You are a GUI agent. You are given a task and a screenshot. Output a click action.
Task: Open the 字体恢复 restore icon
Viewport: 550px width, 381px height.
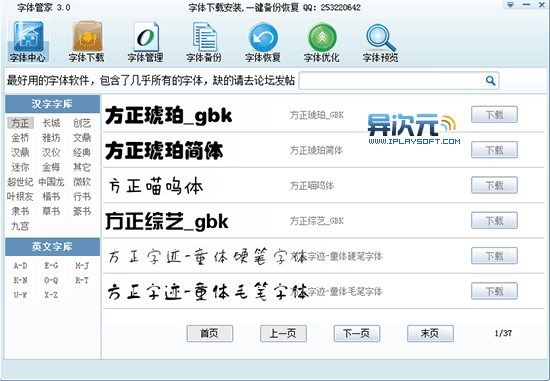pos(263,41)
